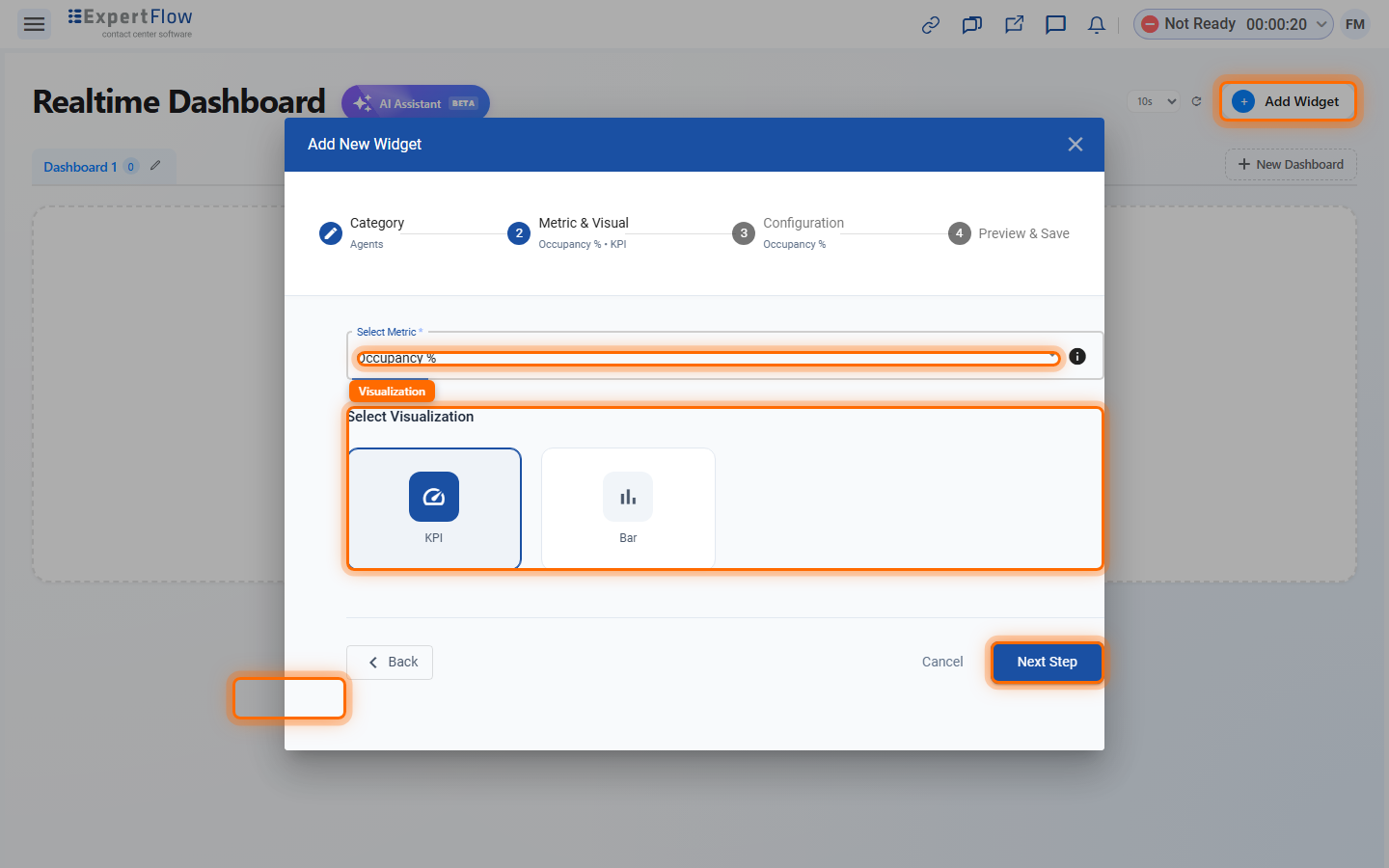Open the Select Metric dropdown
The width and height of the screenshot is (1389, 868).
pos(708,358)
